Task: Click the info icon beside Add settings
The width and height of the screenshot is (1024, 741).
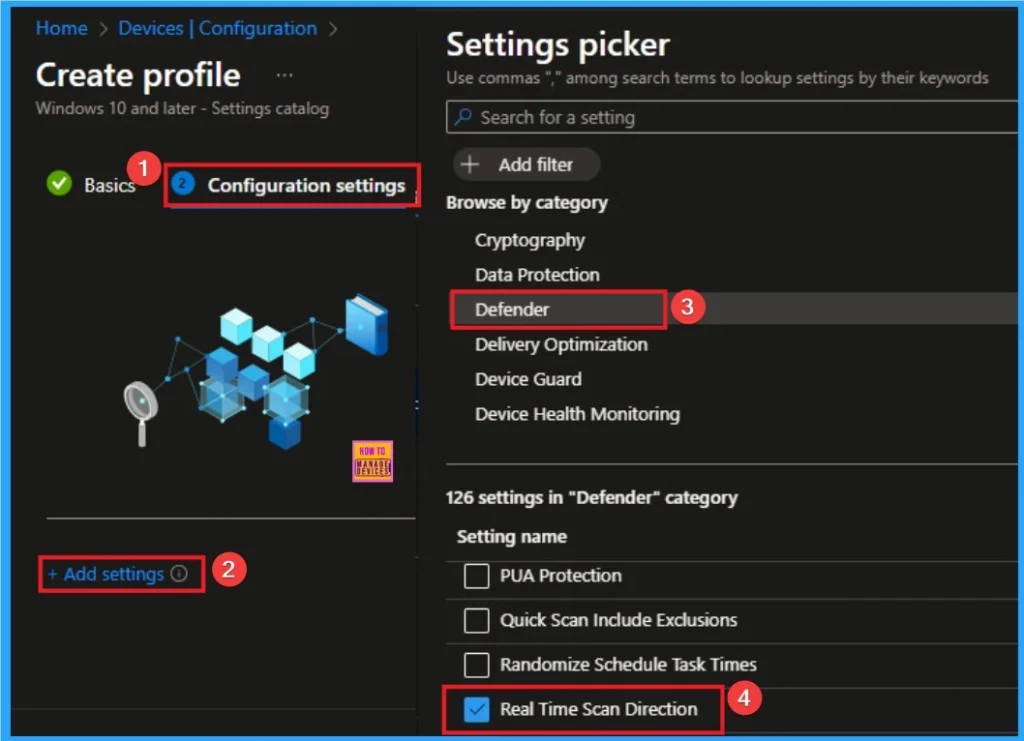Action: [x=177, y=574]
